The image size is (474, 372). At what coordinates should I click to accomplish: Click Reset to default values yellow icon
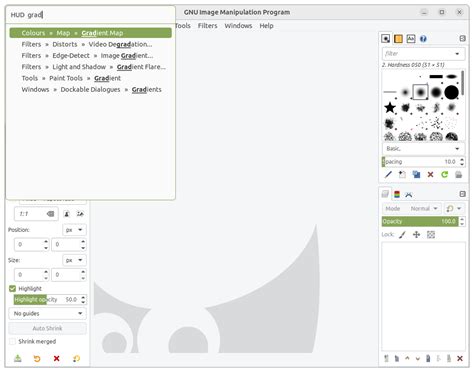click(x=76, y=359)
